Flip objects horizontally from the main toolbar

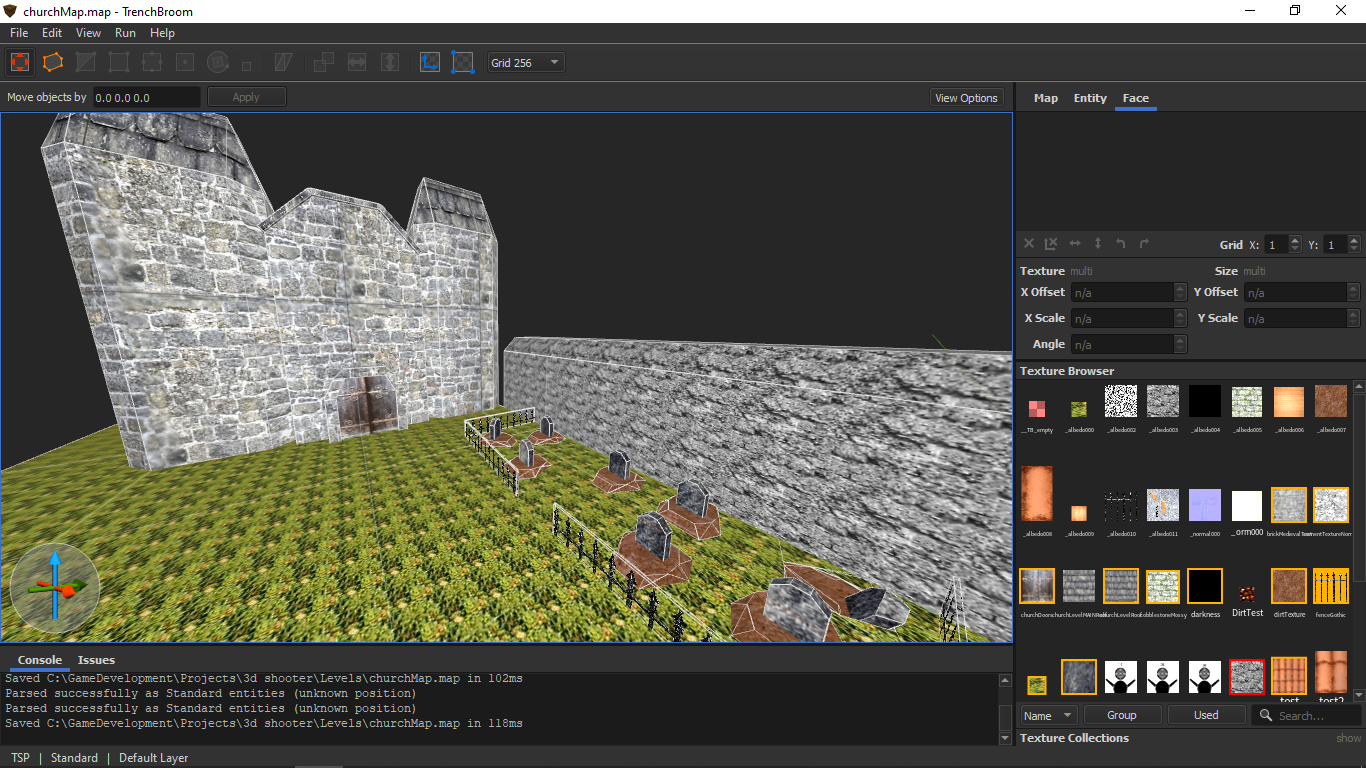tap(357, 62)
